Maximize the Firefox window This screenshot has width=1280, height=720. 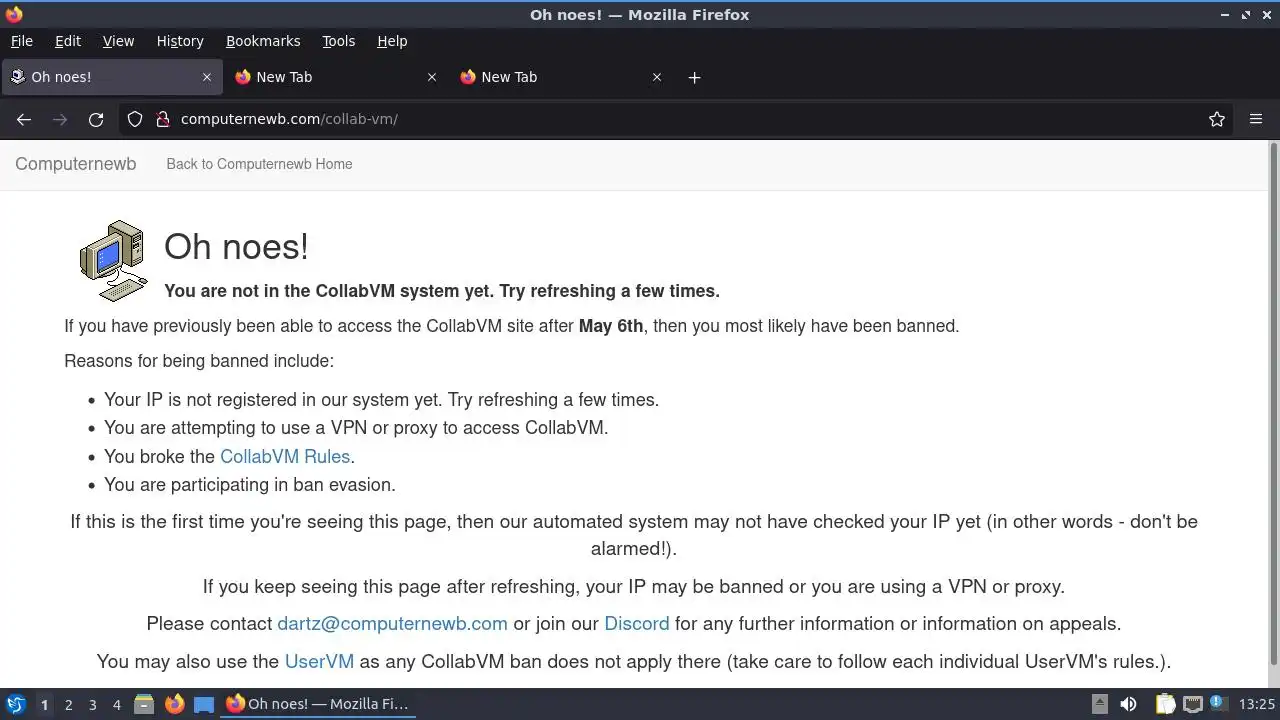(x=1246, y=15)
